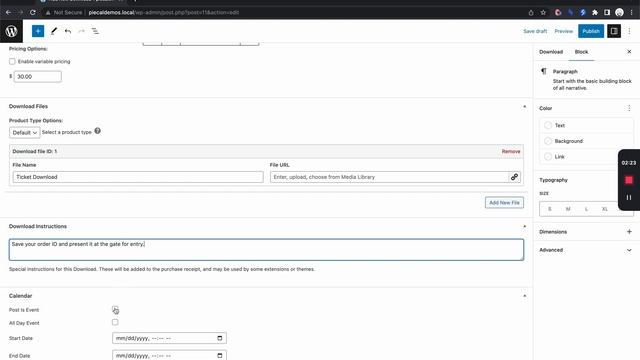Image resolution: width=640 pixels, height=360 pixels.
Task: Open the WordPress logo menu
Action: click(11, 31)
